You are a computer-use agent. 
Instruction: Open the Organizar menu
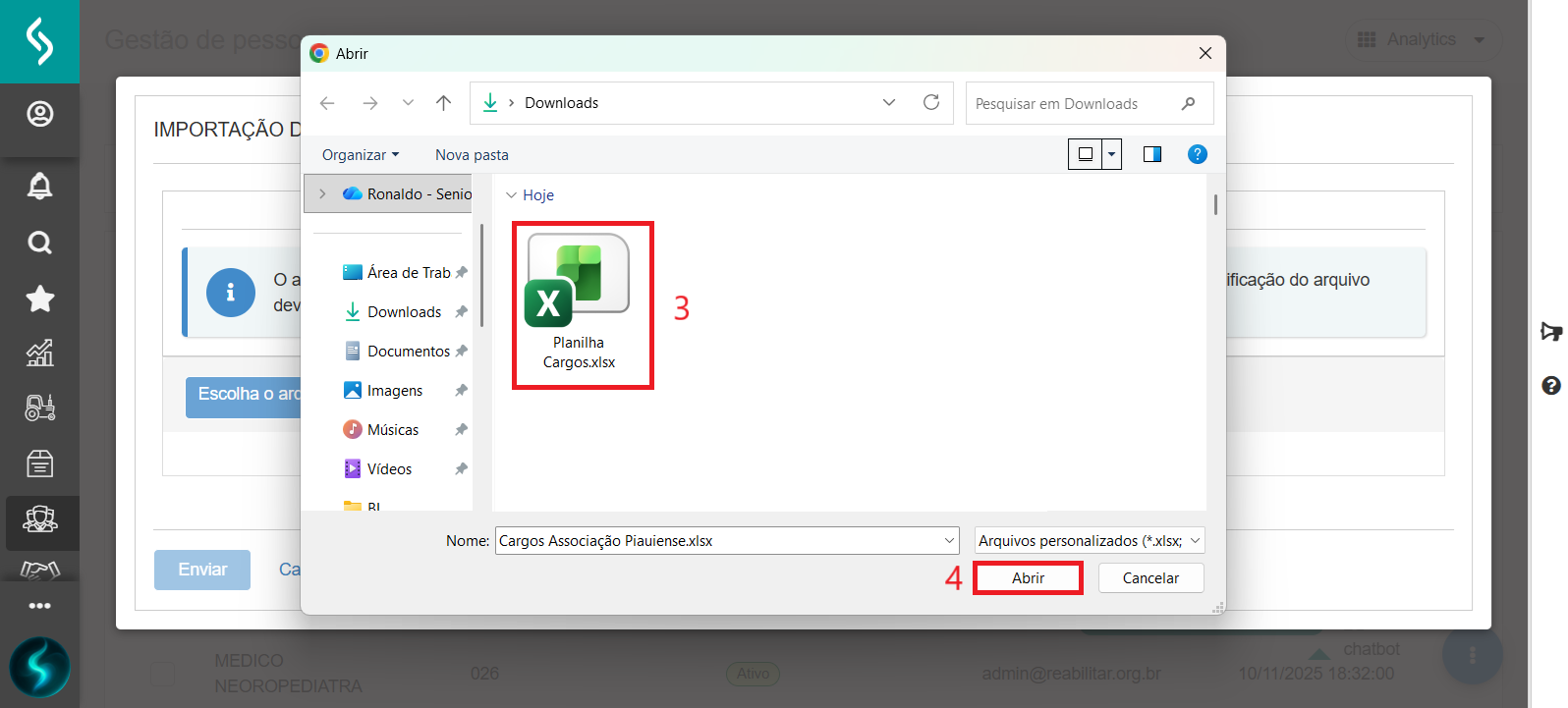click(x=360, y=155)
